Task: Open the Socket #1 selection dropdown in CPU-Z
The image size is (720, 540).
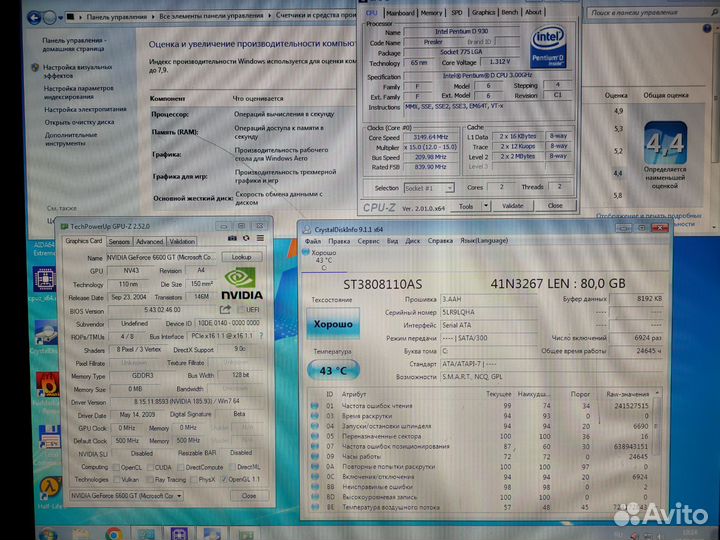Action: click(429, 188)
